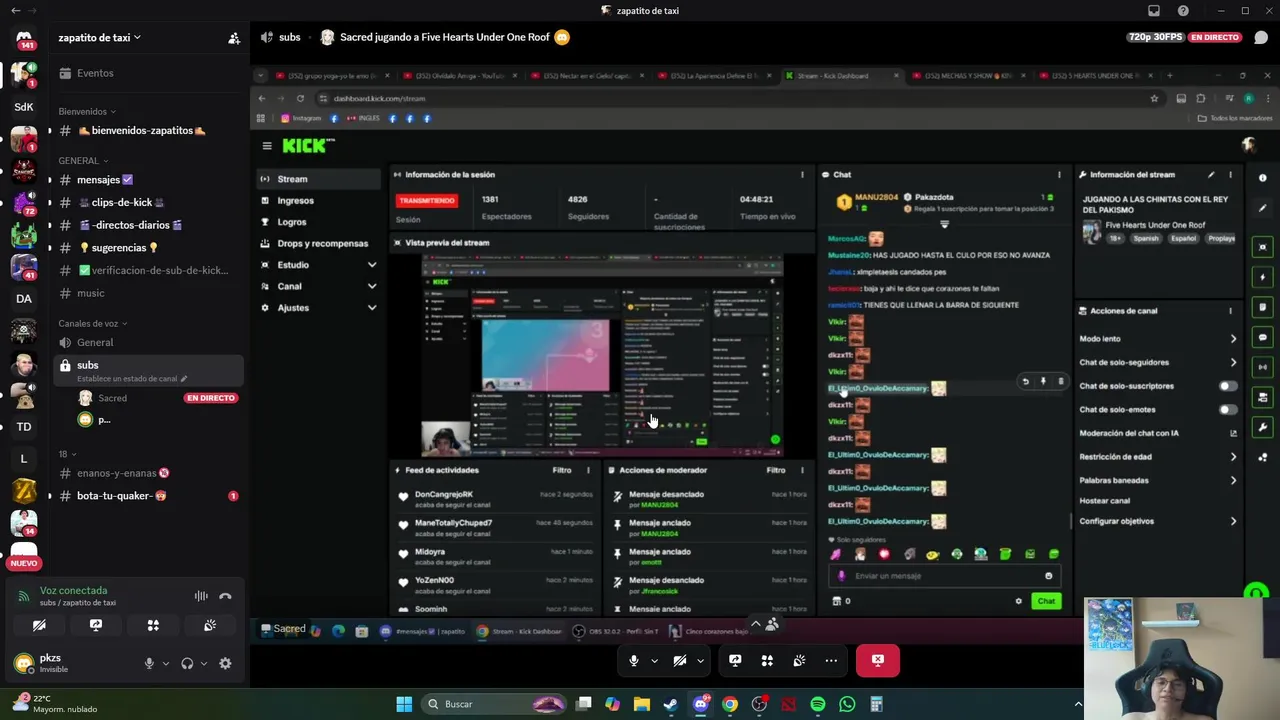Open the bota-tu-quaker channel
Image resolution: width=1280 pixels, height=720 pixels.
click(x=148, y=496)
